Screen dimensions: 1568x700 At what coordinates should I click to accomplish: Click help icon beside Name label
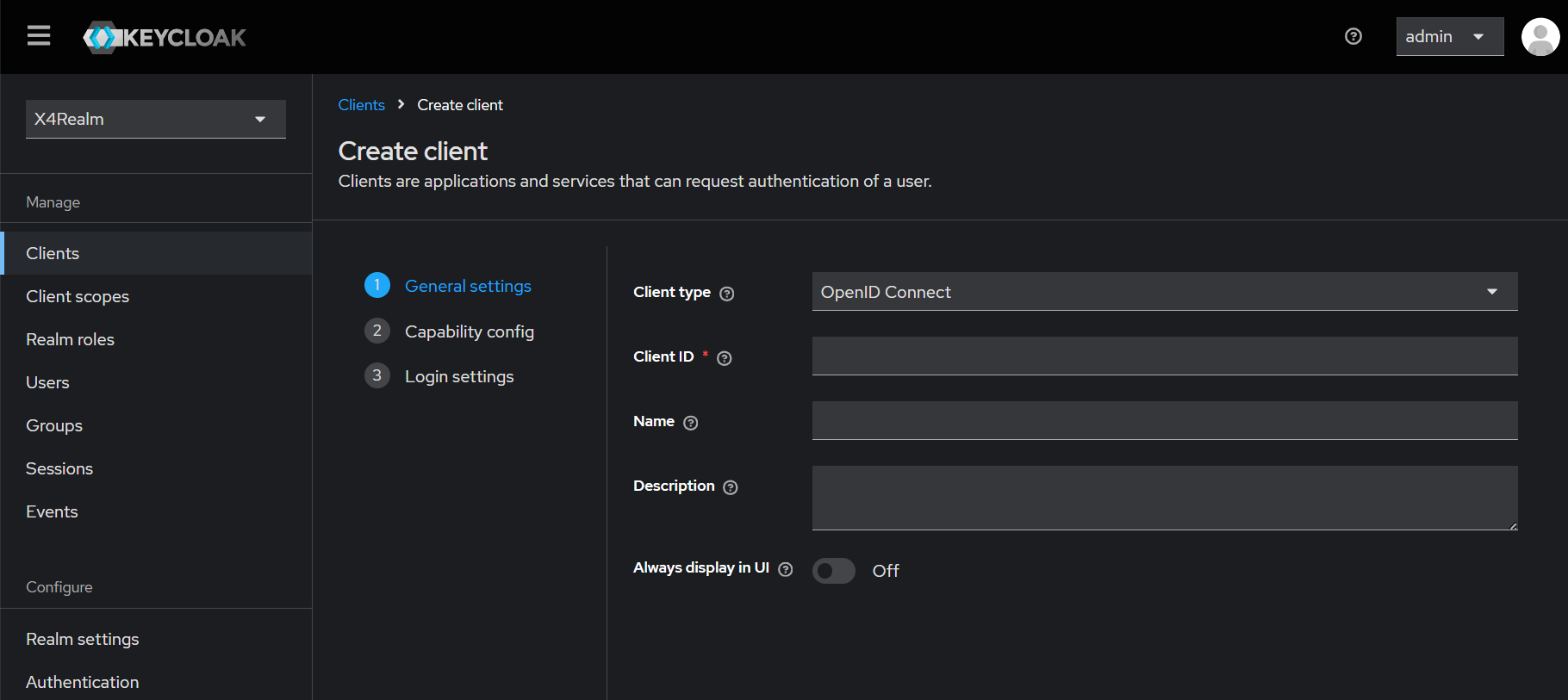tap(690, 423)
